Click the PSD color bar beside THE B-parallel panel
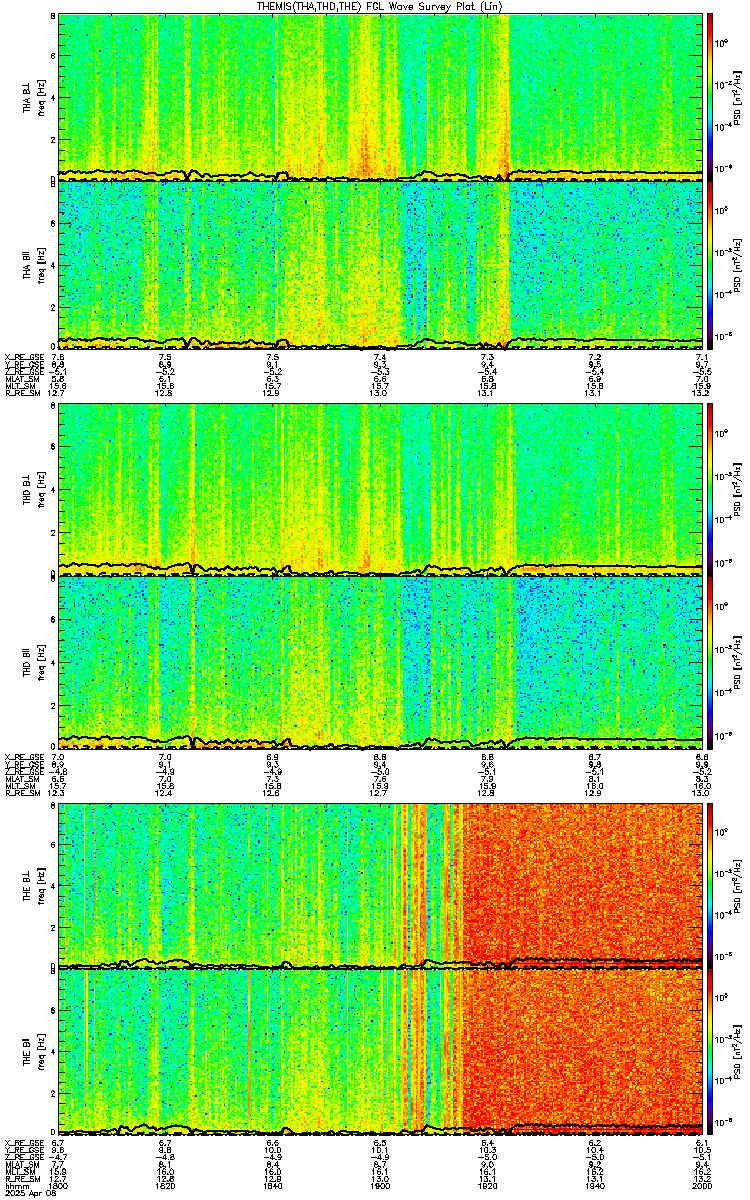Viewport: 750px width, 1200px height. coord(711,1052)
